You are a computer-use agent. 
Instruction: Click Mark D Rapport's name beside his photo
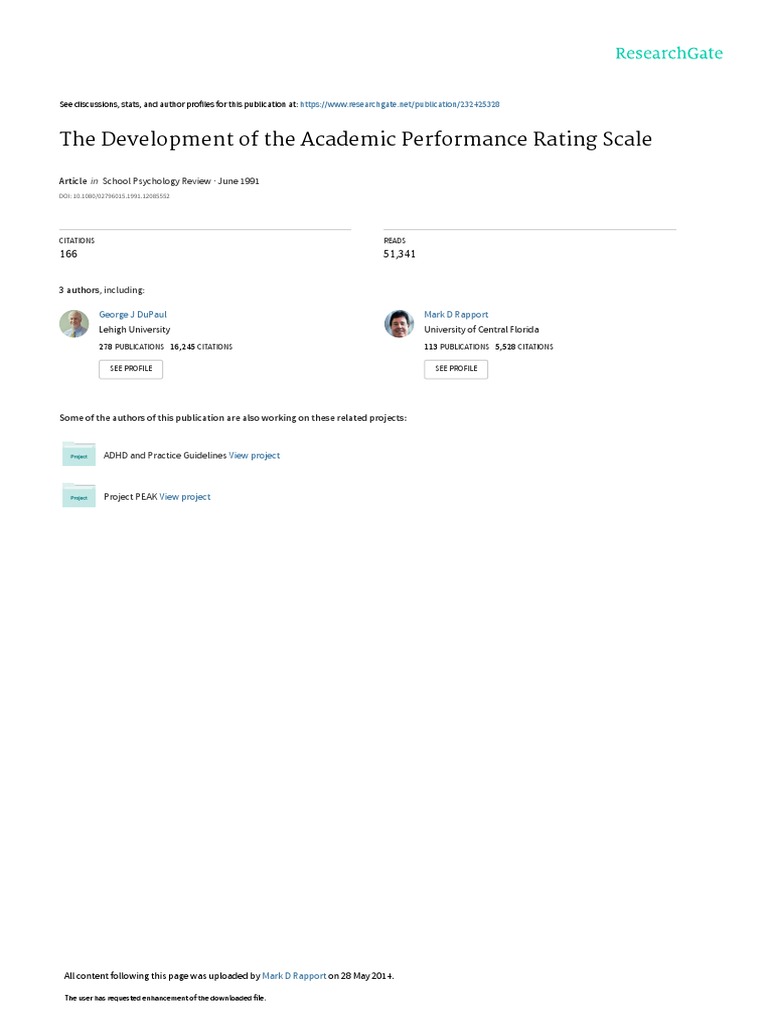tap(456, 314)
